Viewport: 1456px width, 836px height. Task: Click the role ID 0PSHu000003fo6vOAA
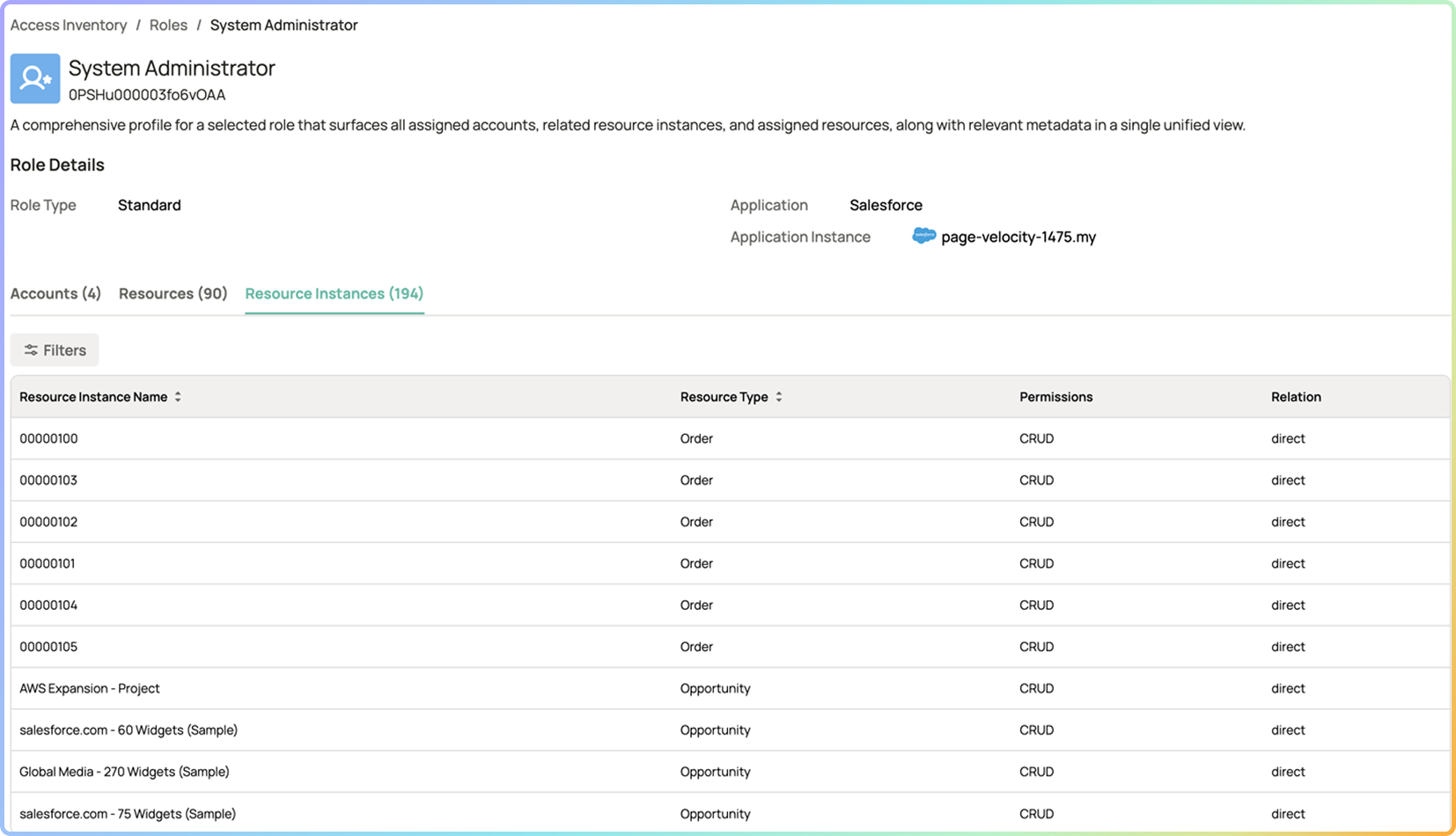(147, 95)
